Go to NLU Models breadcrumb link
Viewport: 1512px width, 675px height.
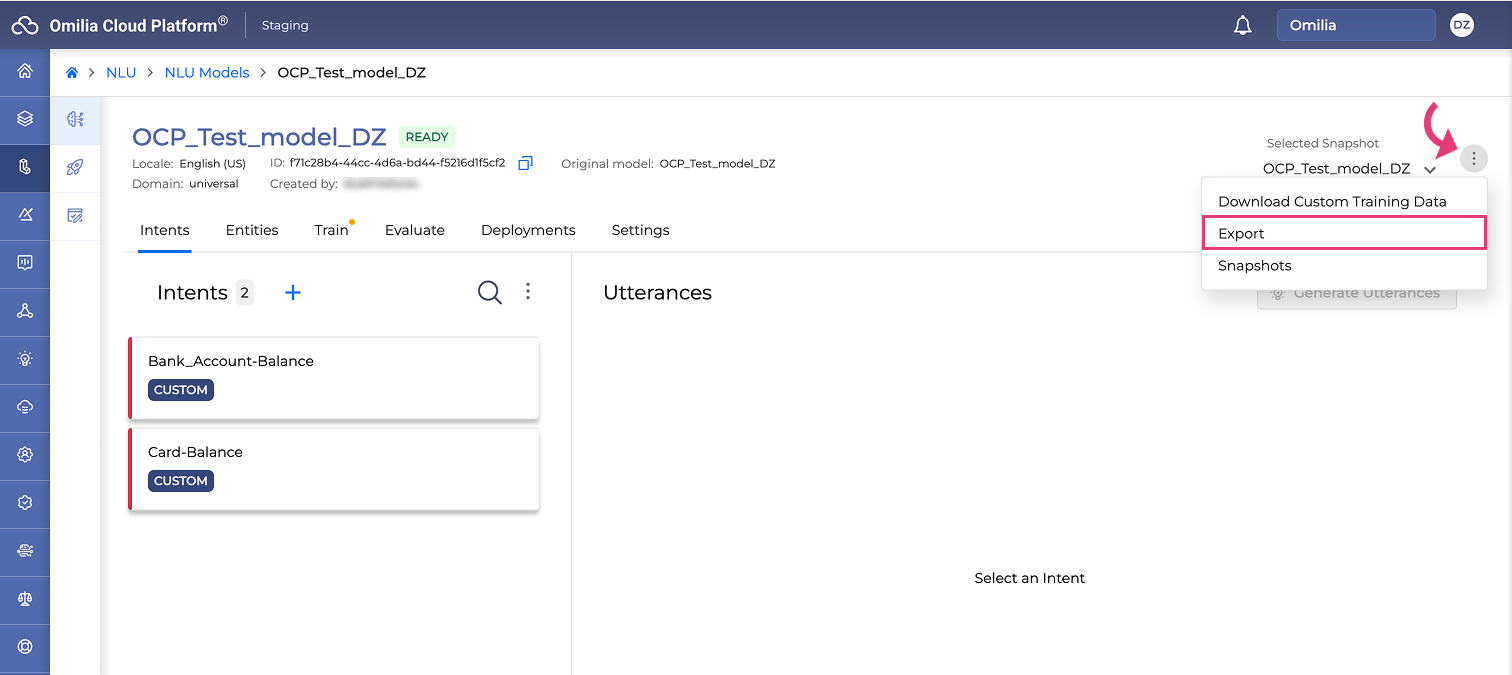[x=207, y=73]
